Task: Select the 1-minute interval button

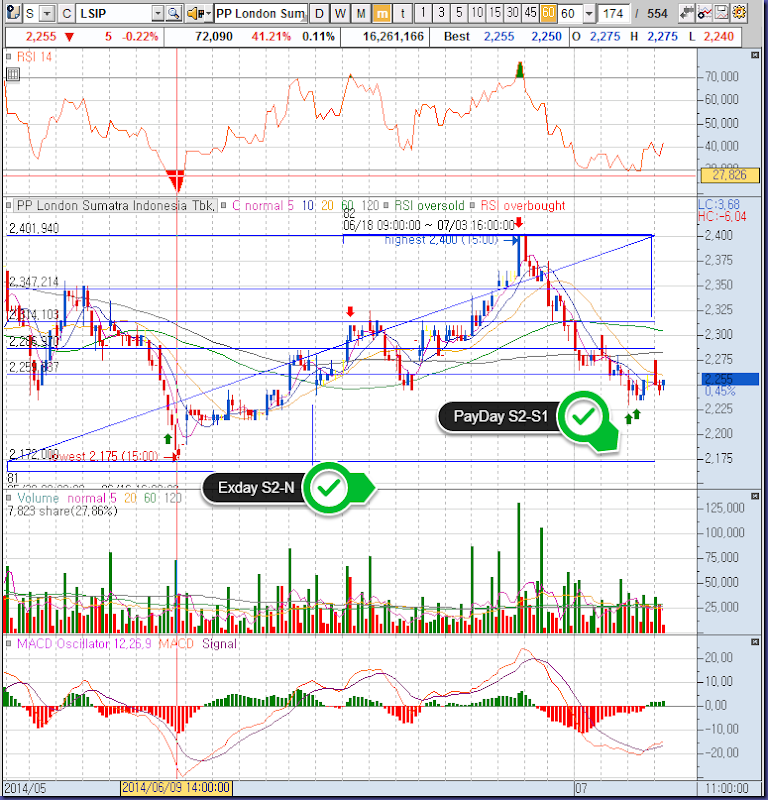Action: click(423, 13)
